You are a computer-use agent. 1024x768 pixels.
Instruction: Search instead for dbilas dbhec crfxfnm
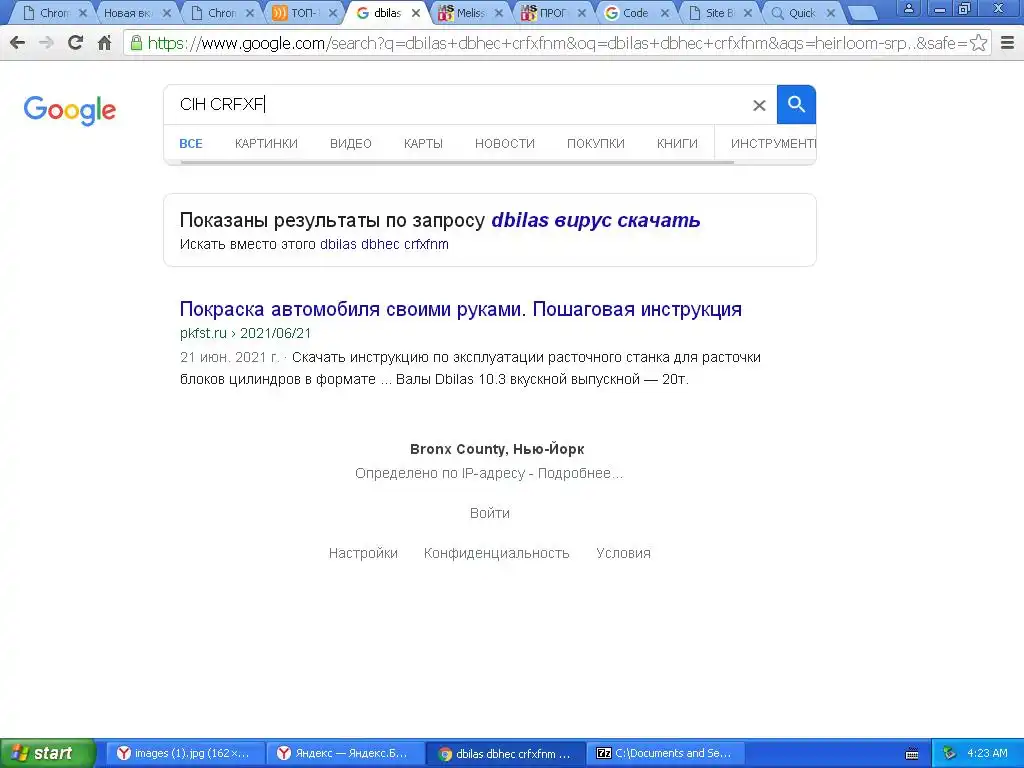tap(384, 244)
